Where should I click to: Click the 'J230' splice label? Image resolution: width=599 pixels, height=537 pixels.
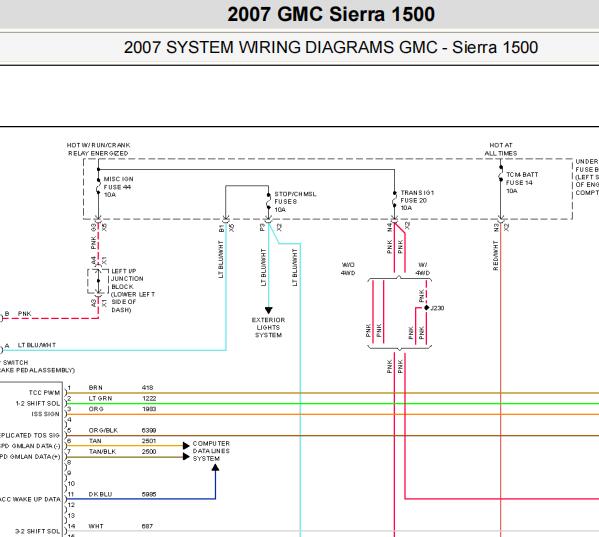[437, 308]
